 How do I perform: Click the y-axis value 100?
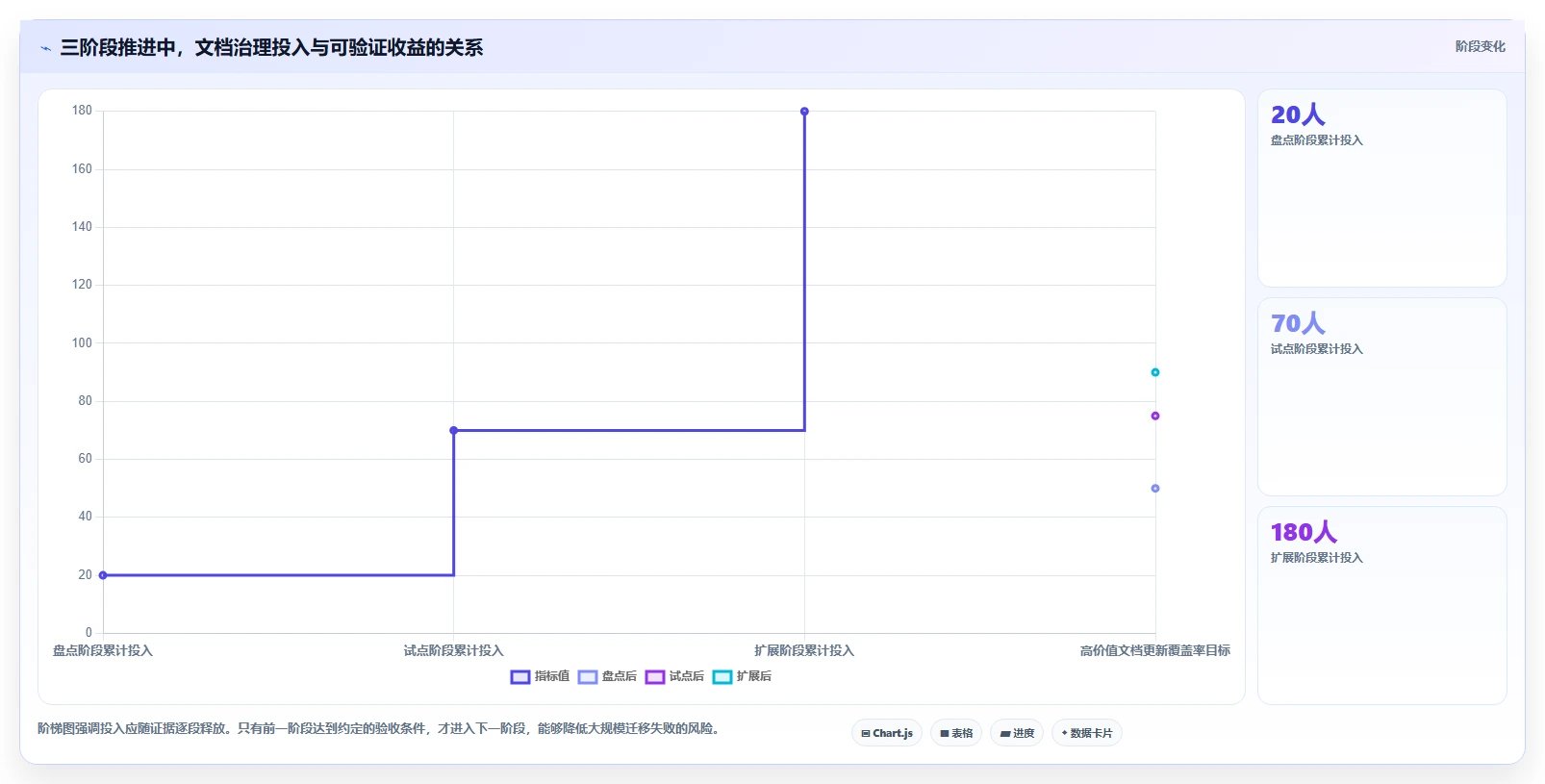pyautogui.click(x=82, y=342)
